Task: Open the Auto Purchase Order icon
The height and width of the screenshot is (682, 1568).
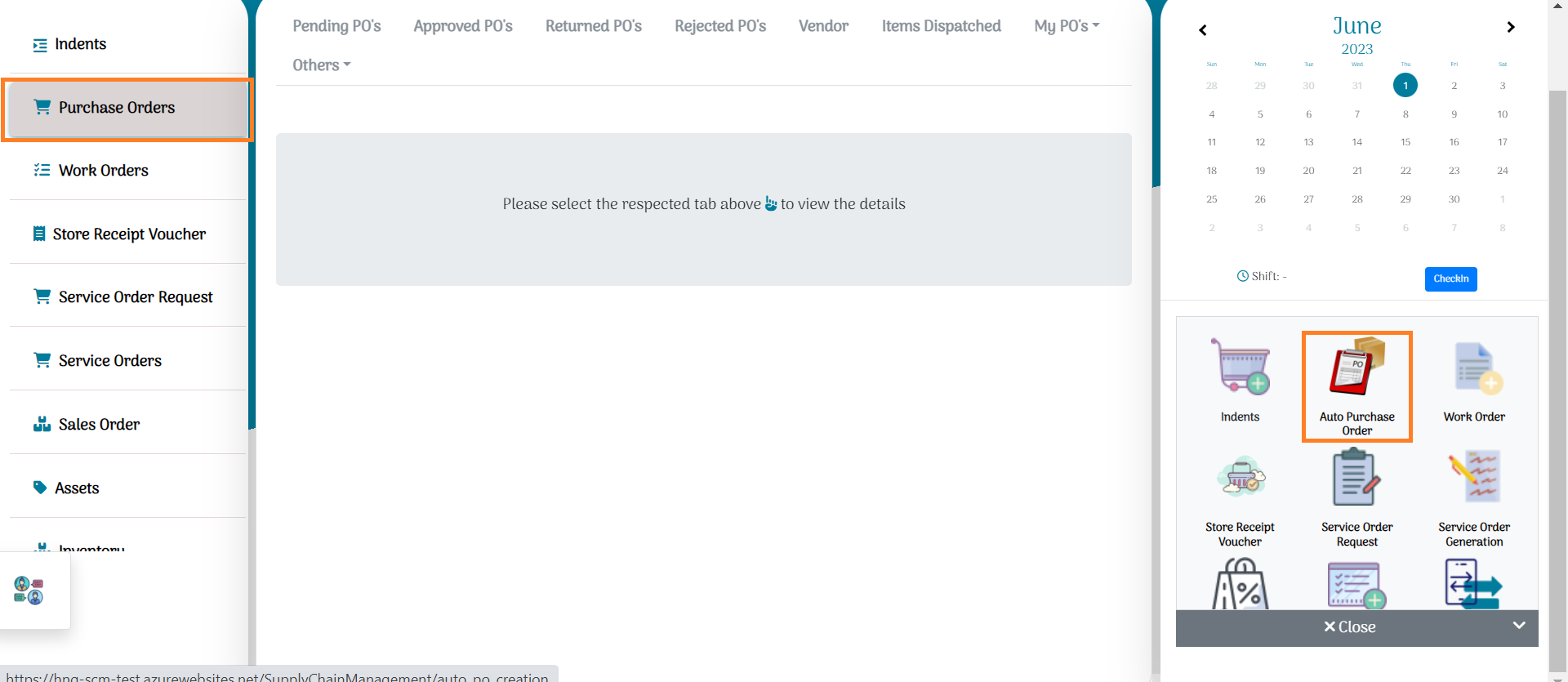Action: tap(1356, 367)
